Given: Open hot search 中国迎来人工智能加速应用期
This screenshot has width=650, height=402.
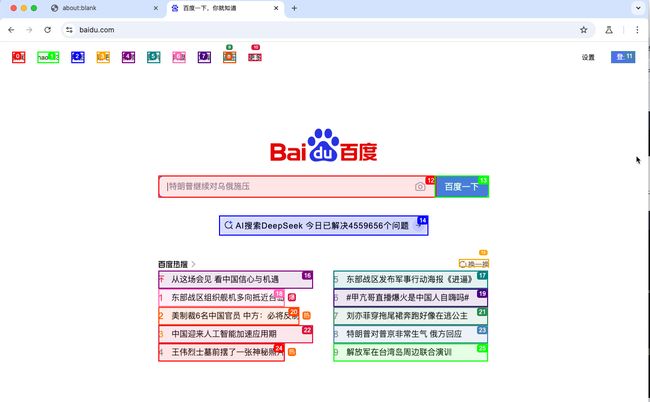Looking at the screenshot, I should click(x=235, y=334).
